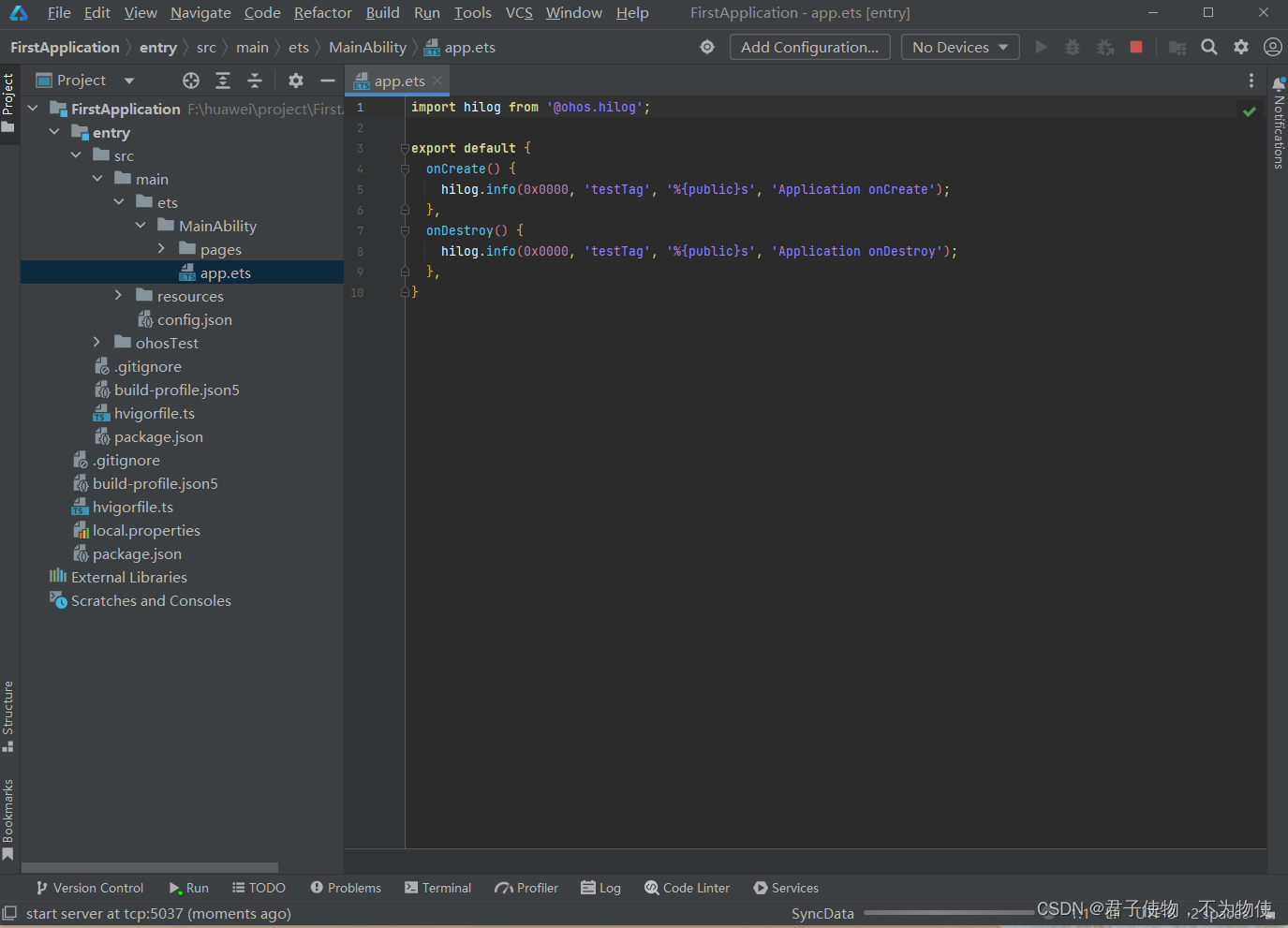1288x928 pixels.
Task: Expand the resources folder
Action: coord(118,296)
